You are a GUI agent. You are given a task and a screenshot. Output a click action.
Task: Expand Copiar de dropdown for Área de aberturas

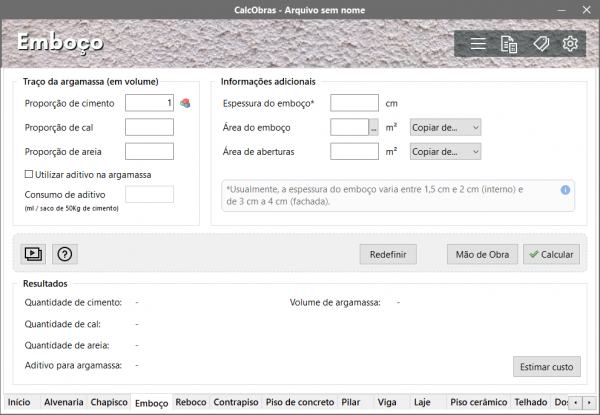point(446,152)
